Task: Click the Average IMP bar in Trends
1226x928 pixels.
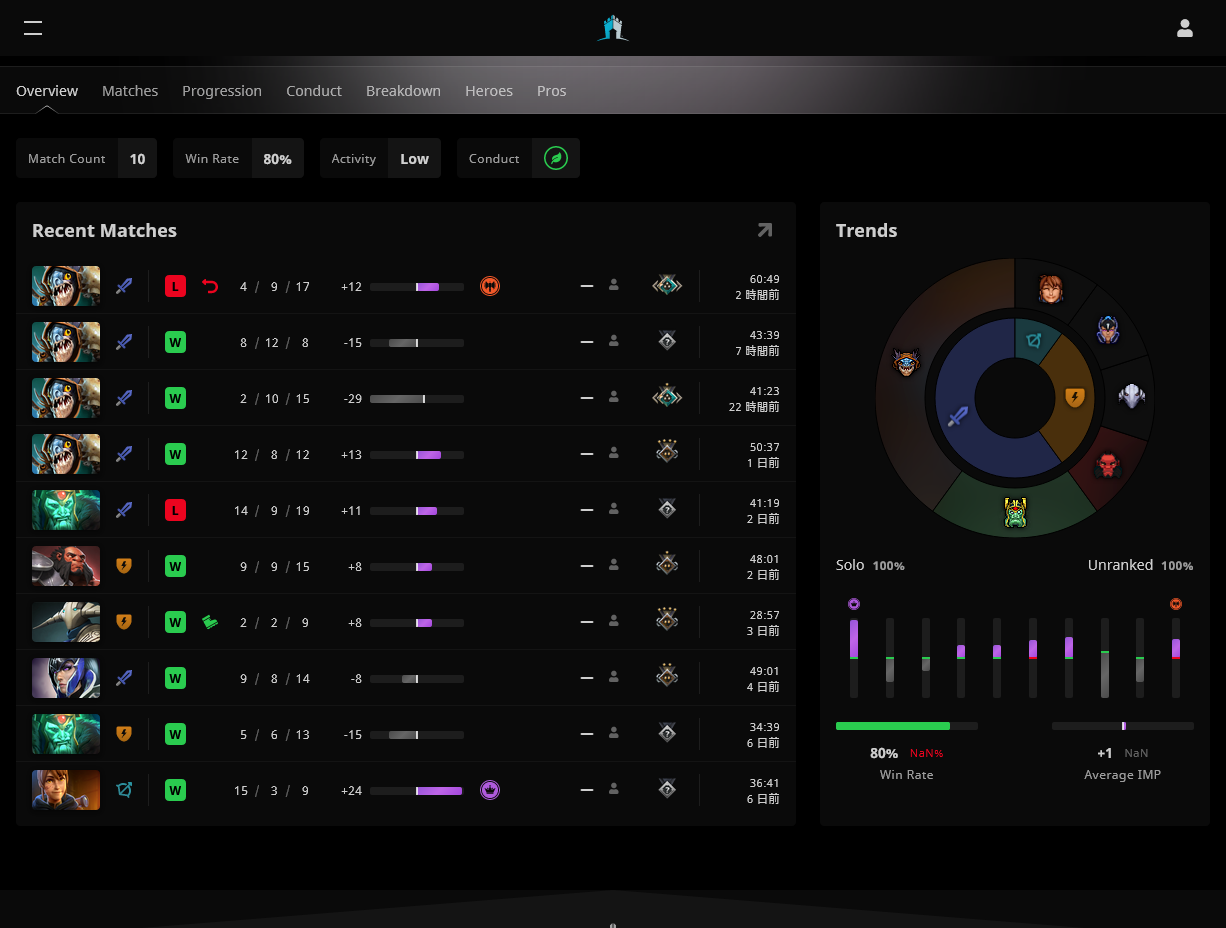Action: coord(1123,726)
